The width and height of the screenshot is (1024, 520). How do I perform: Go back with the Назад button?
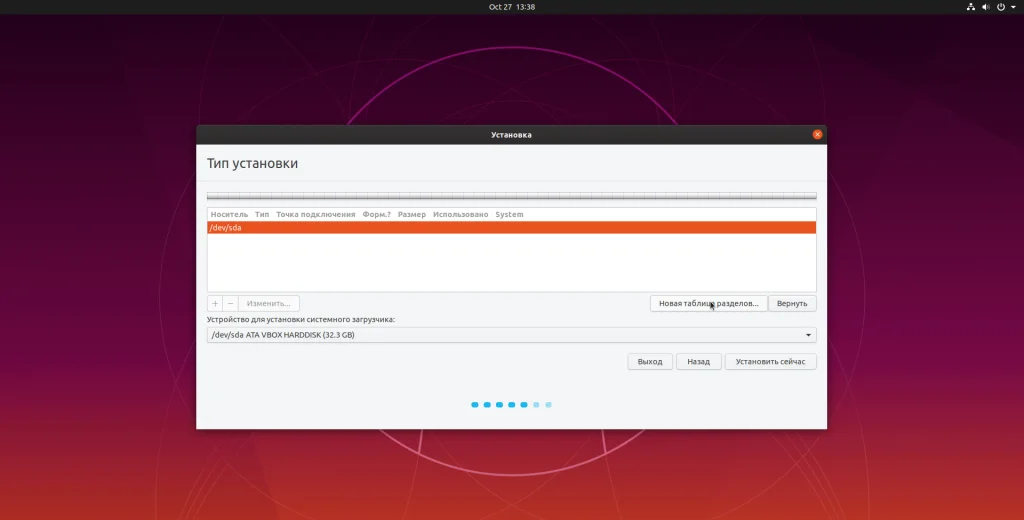coord(698,361)
